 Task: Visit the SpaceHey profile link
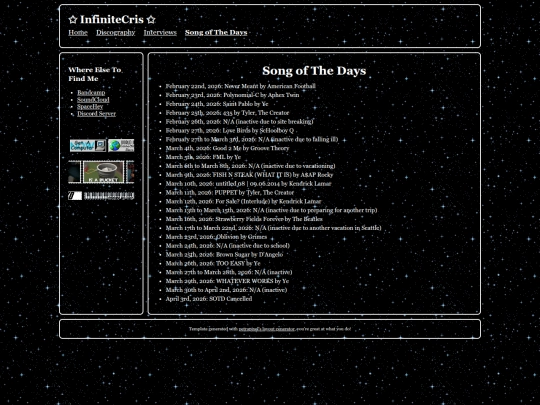coord(90,106)
